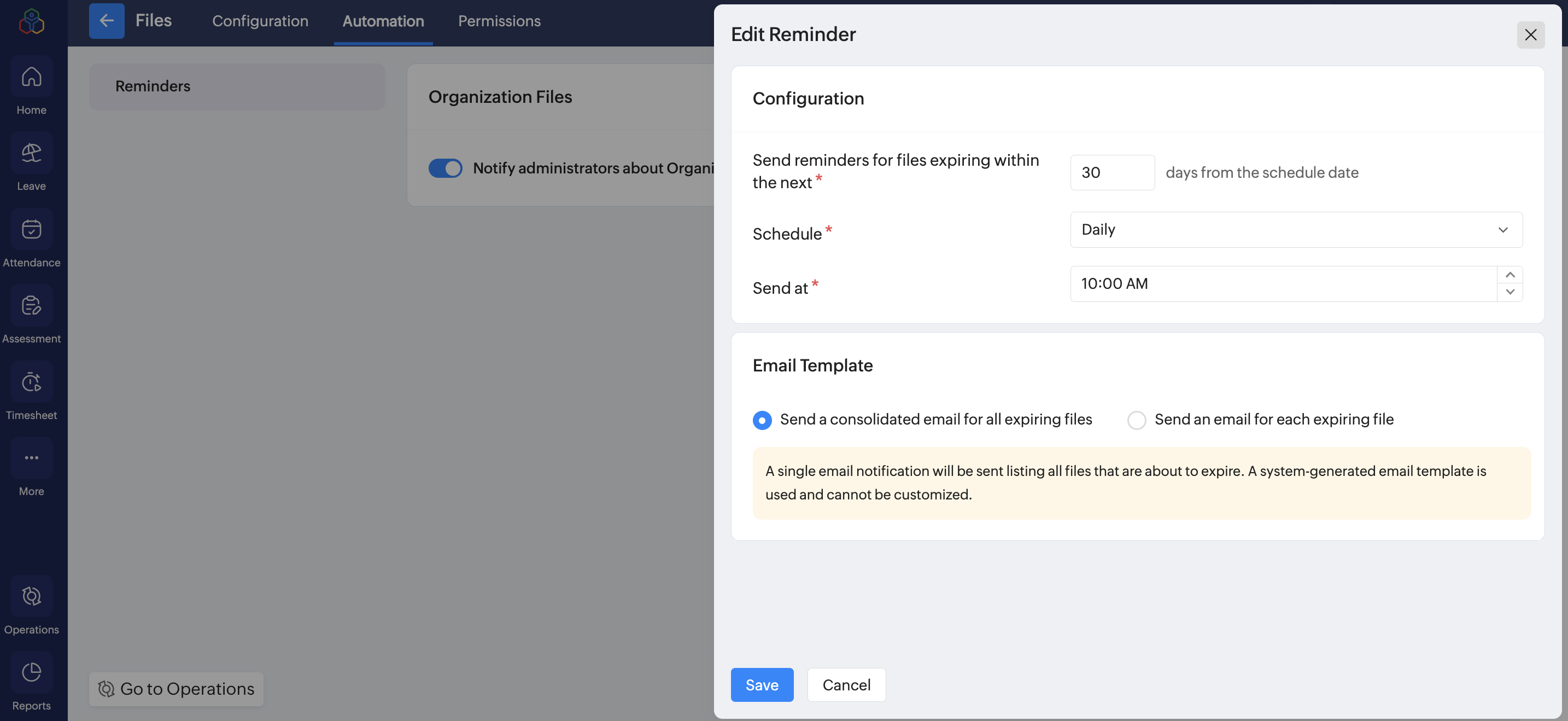Switch to the Permissions tab
The width and height of the screenshot is (1568, 721).
499,21
